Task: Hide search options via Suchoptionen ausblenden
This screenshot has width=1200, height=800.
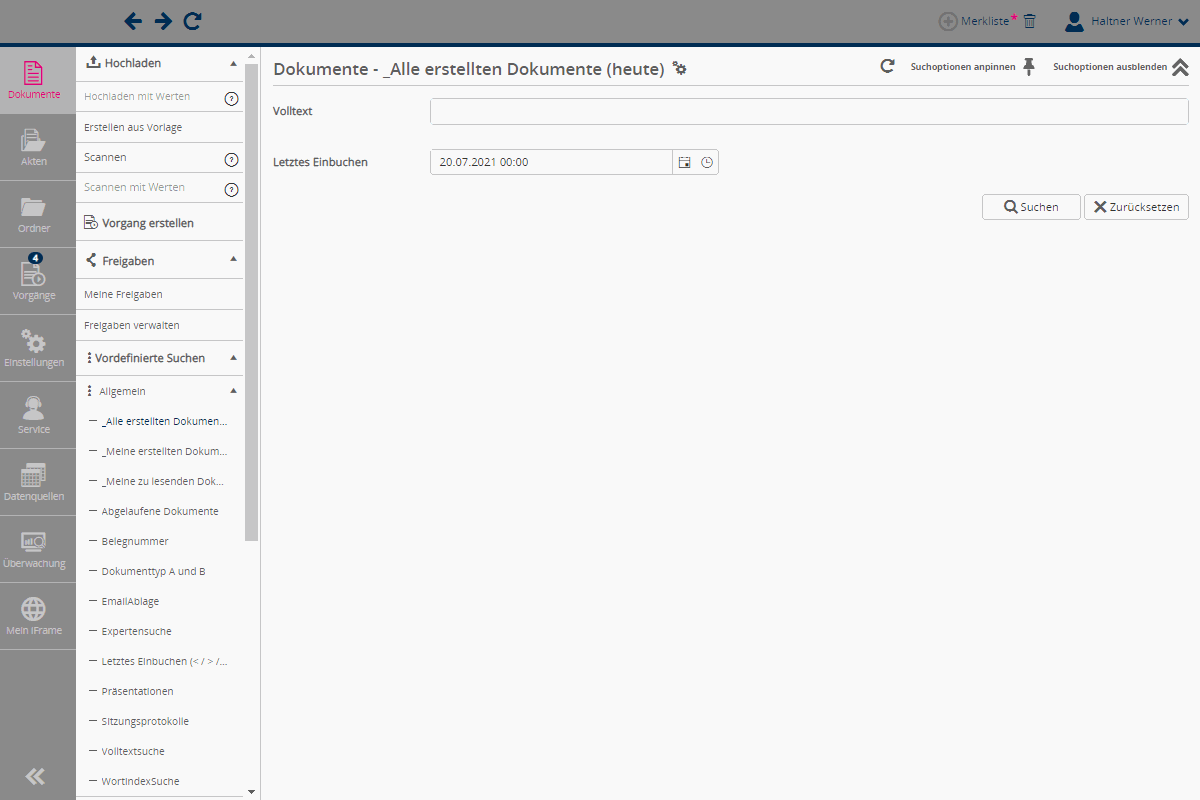Action: pos(1180,67)
